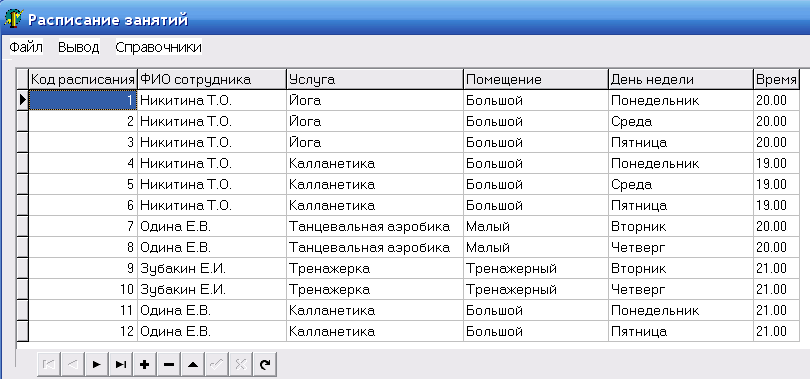Click the День недели column header
Image resolution: width=810 pixels, height=379 pixels.
[681, 79]
